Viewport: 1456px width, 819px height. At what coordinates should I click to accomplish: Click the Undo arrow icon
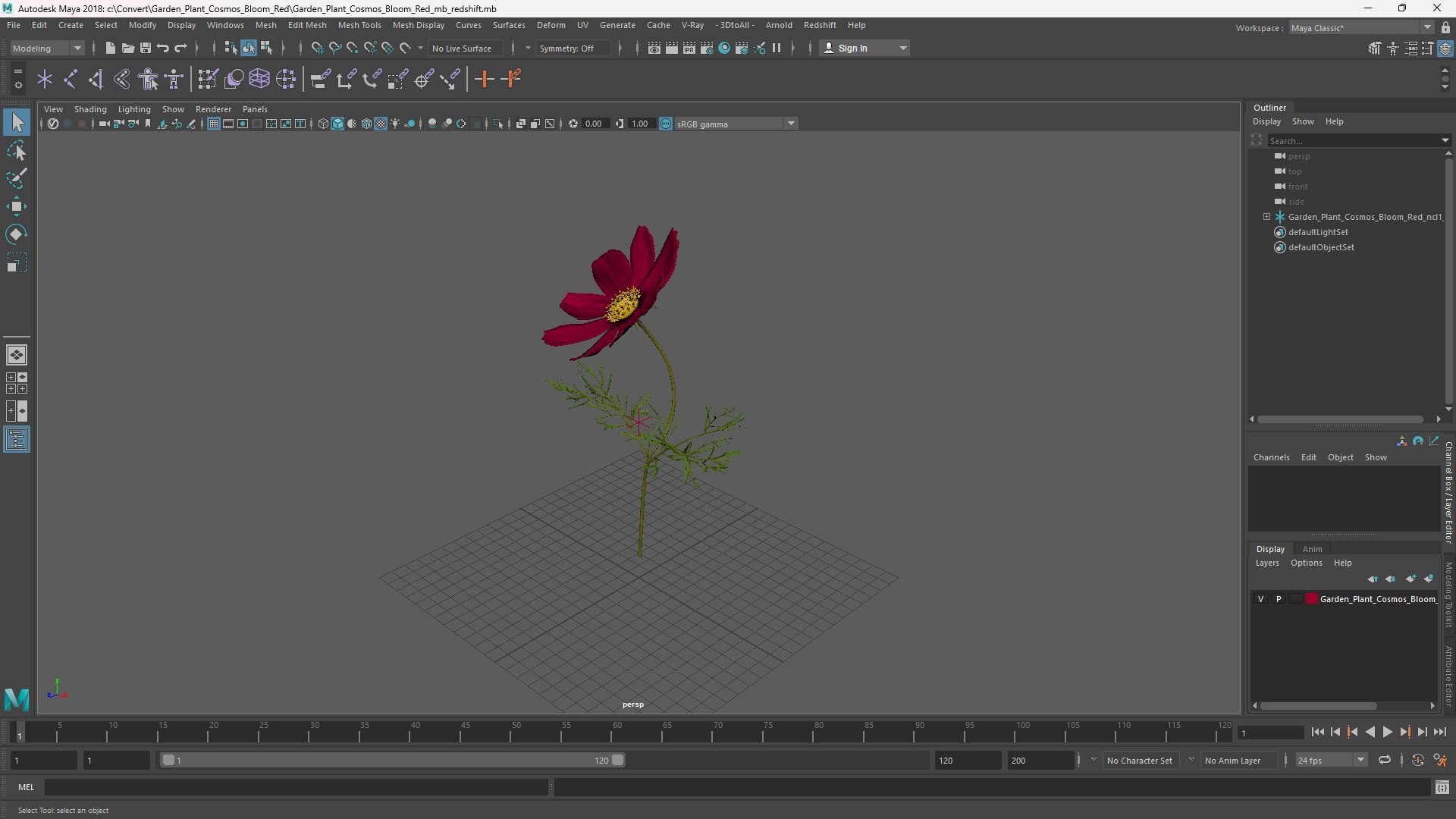coord(163,48)
